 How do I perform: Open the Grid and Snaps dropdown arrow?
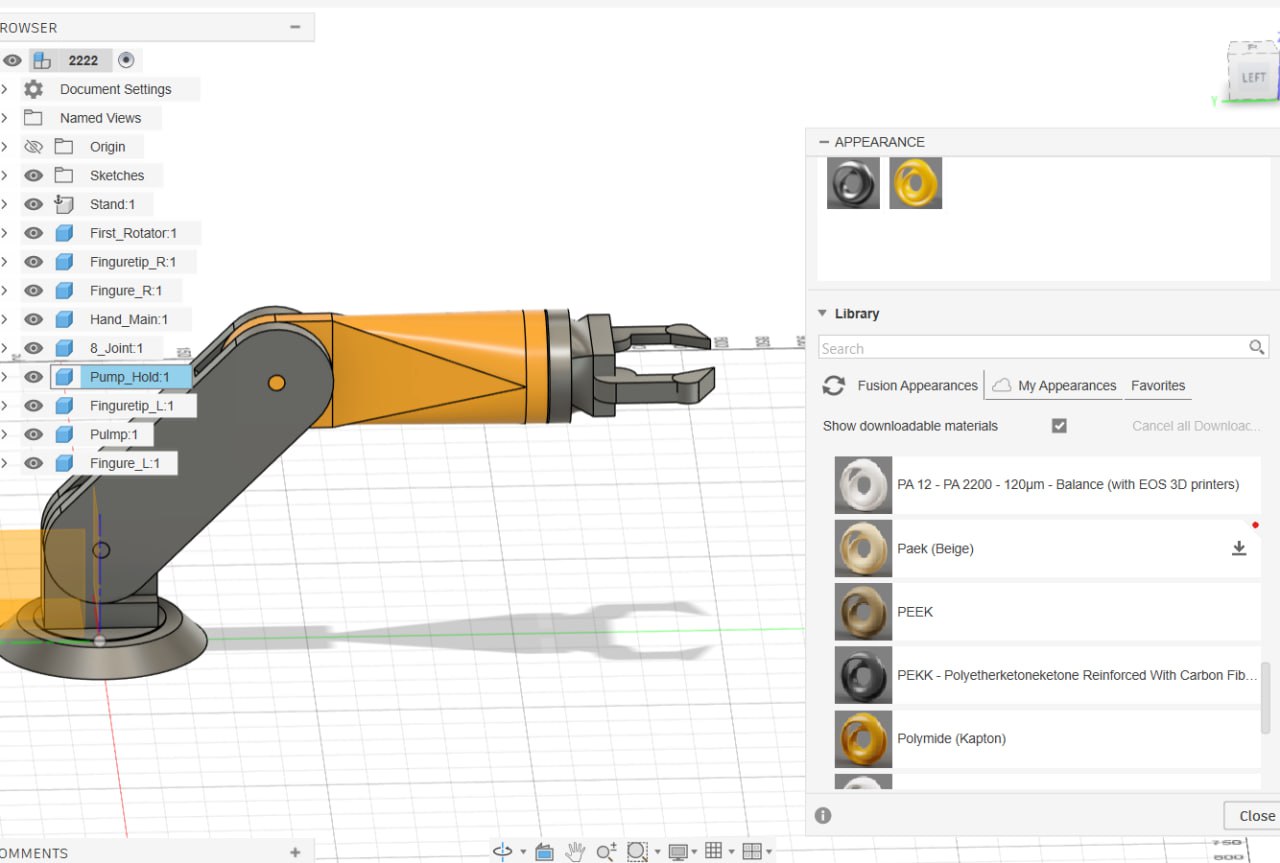[x=731, y=853]
